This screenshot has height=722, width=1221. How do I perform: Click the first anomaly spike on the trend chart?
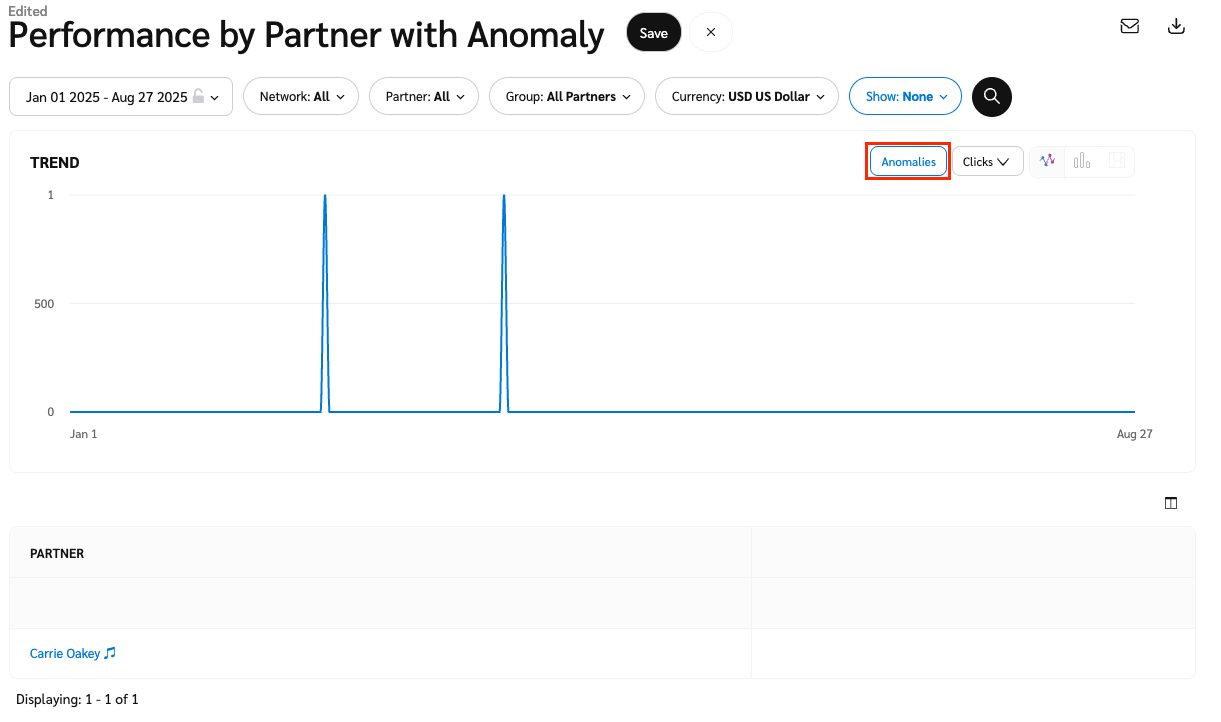[x=325, y=198]
